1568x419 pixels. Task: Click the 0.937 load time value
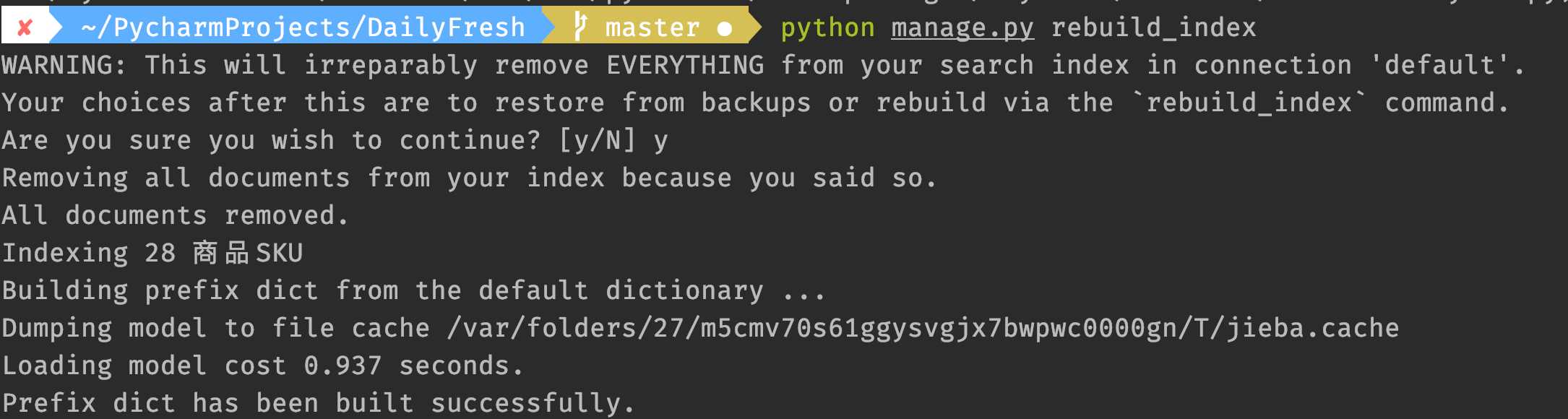click(343, 366)
